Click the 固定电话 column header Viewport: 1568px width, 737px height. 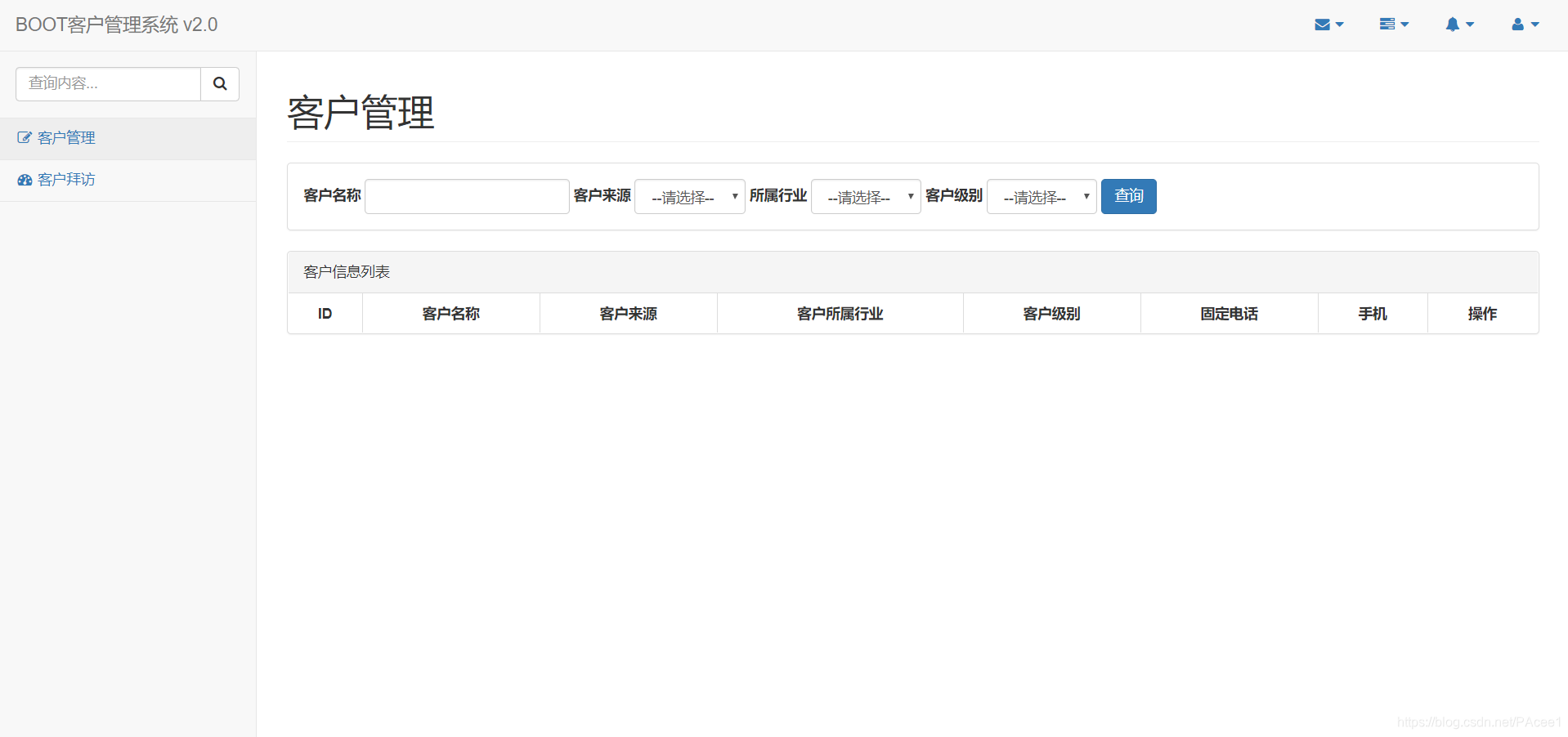[1230, 314]
